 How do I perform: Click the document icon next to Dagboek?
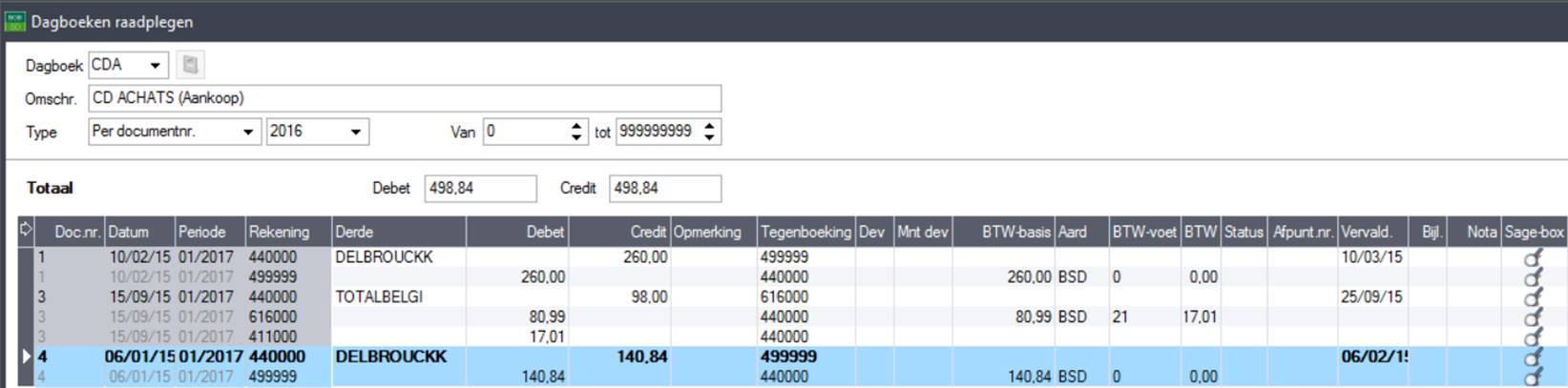coord(190,65)
